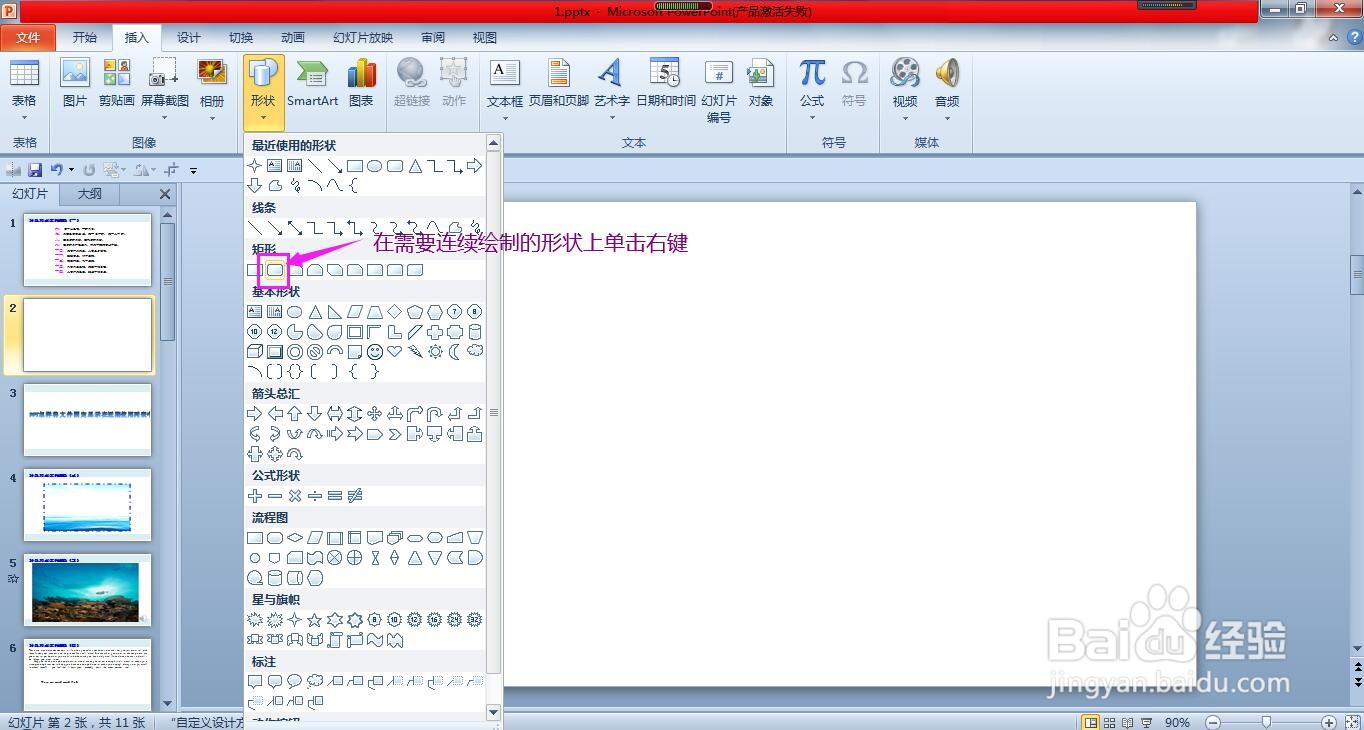This screenshot has width=1364, height=730.
Task: Select the smiley face in basic shapes
Action: pyautogui.click(x=375, y=352)
